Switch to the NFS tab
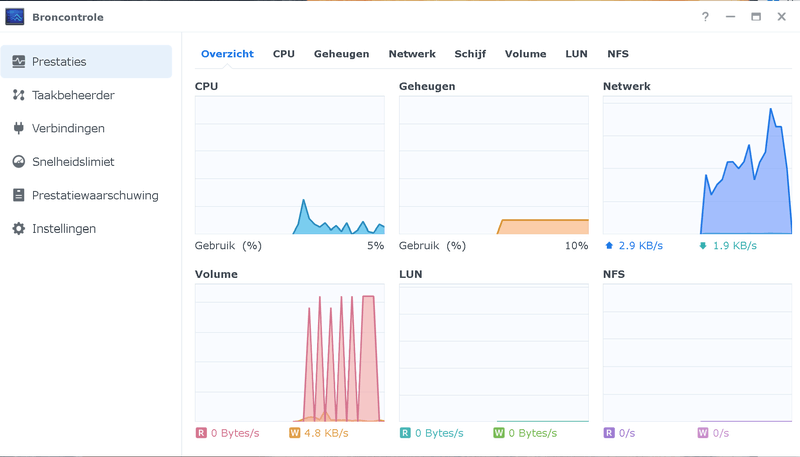 (x=618, y=54)
